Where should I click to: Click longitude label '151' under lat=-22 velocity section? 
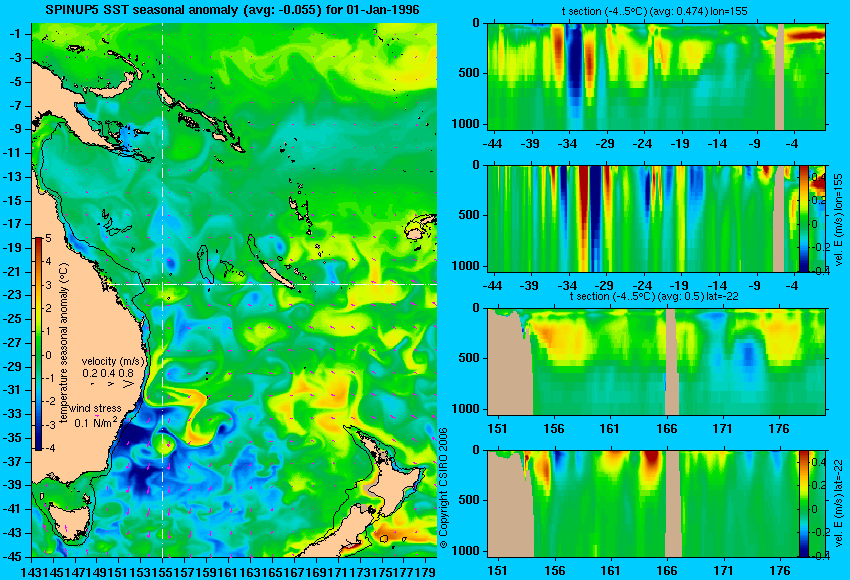[497, 571]
